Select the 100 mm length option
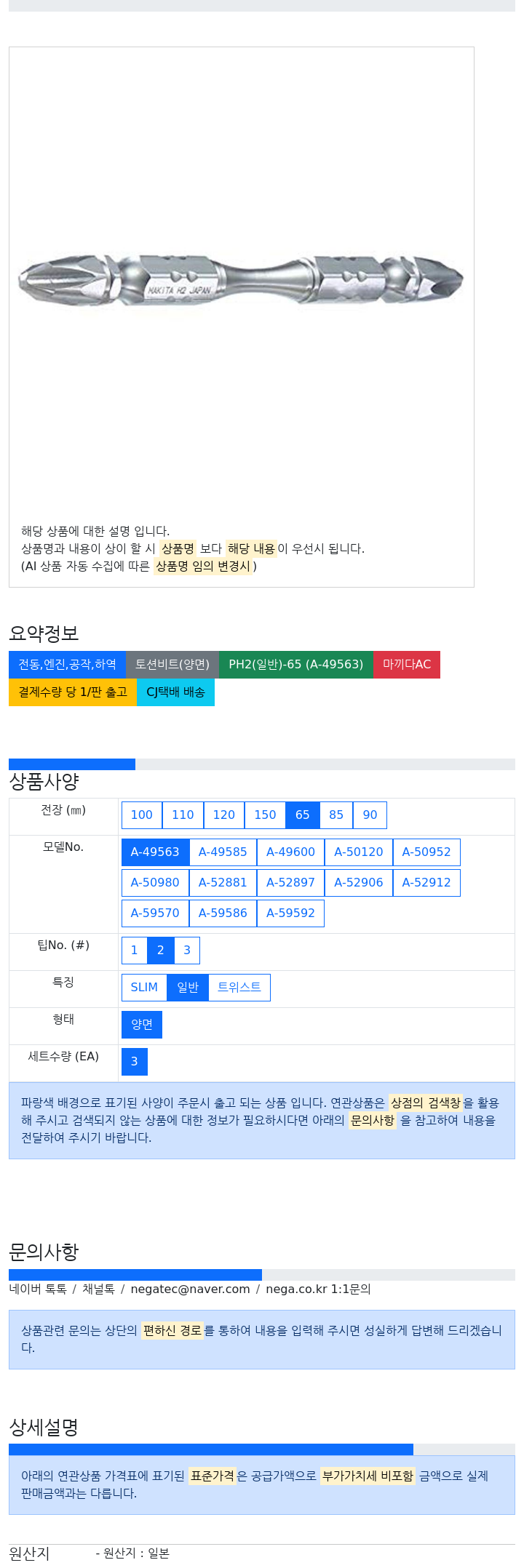The image size is (524, 1568). tap(142, 815)
